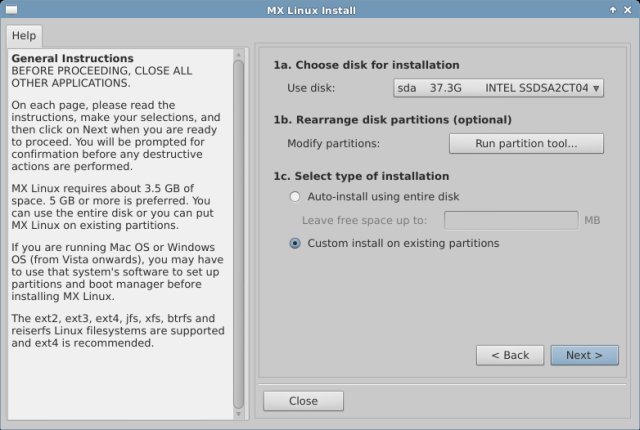Click the General Instructions heading
Screen dimensions: 640x430
pyautogui.click(x=72, y=58)
